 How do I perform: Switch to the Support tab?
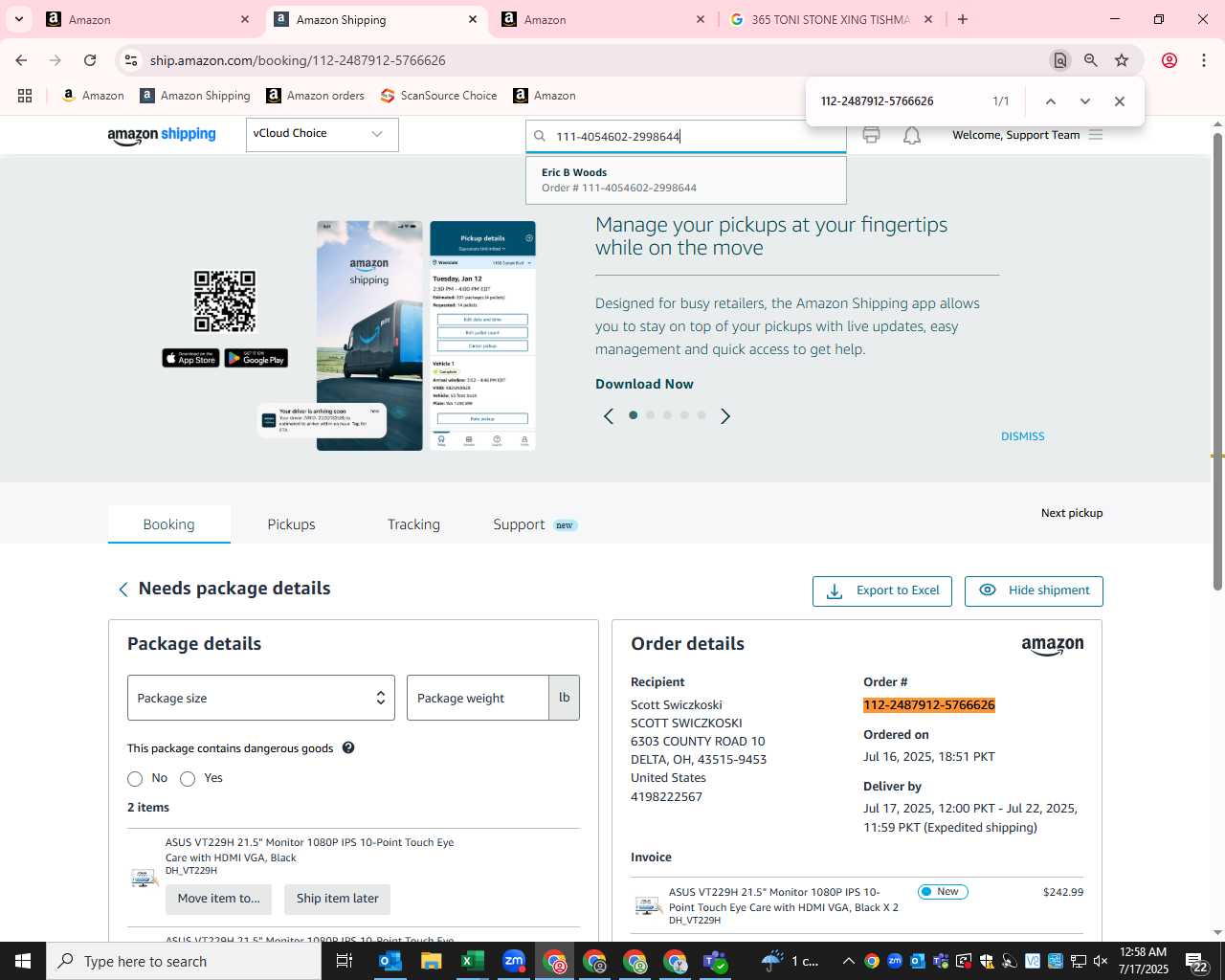coord(534,524)
